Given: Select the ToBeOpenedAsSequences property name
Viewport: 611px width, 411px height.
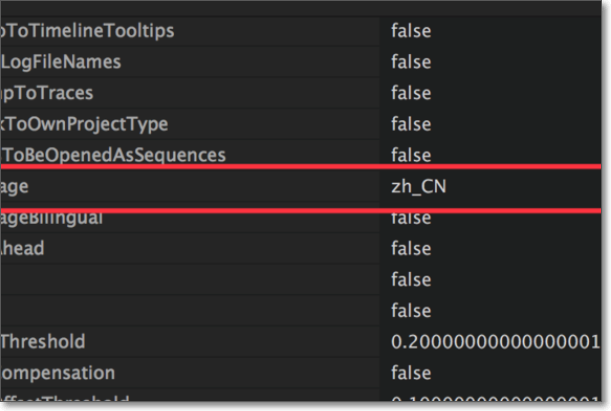Looking at the screenshot, I should coord(114,155).
